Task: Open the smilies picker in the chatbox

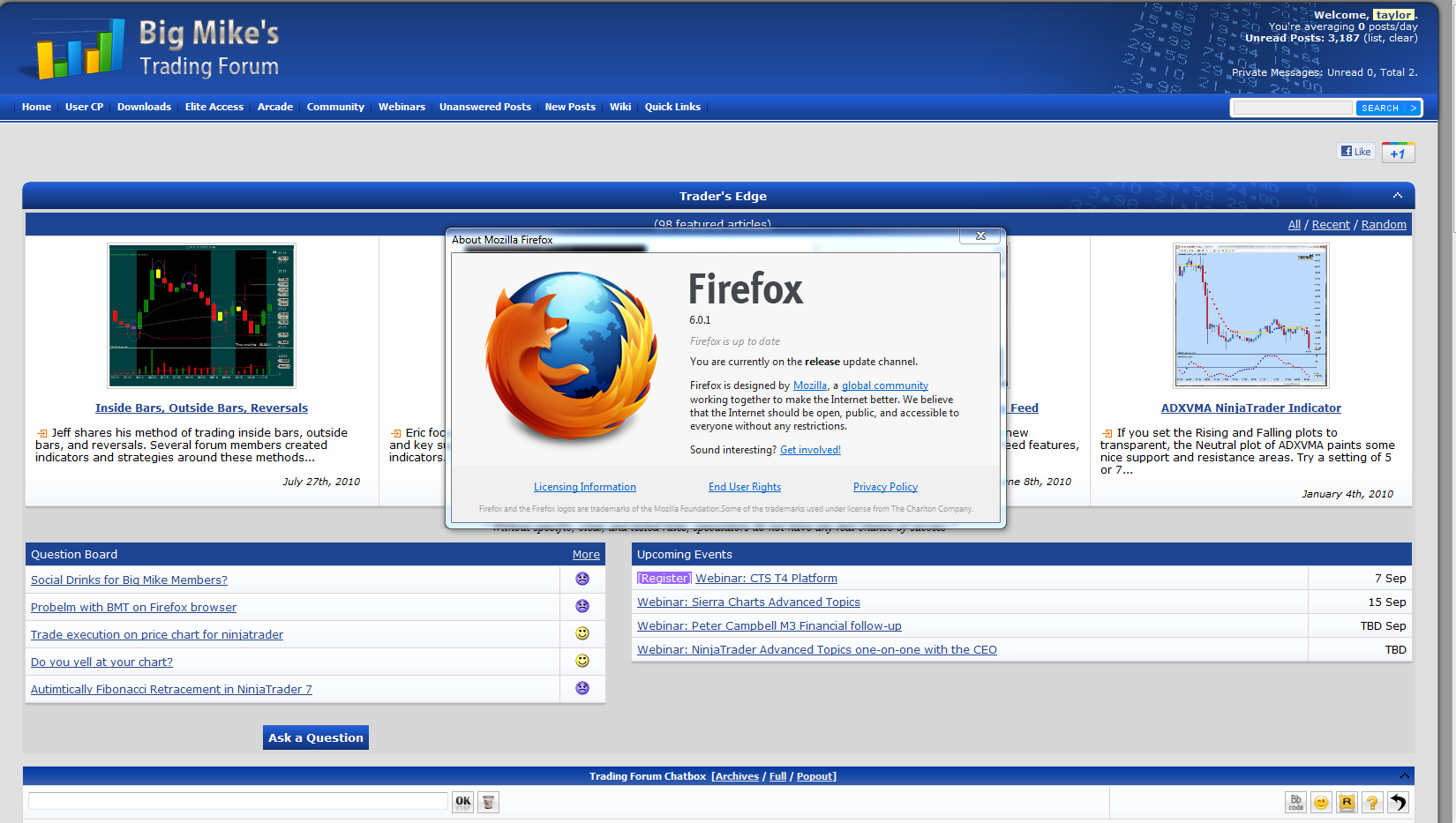Action: (x=1321, y=802)
